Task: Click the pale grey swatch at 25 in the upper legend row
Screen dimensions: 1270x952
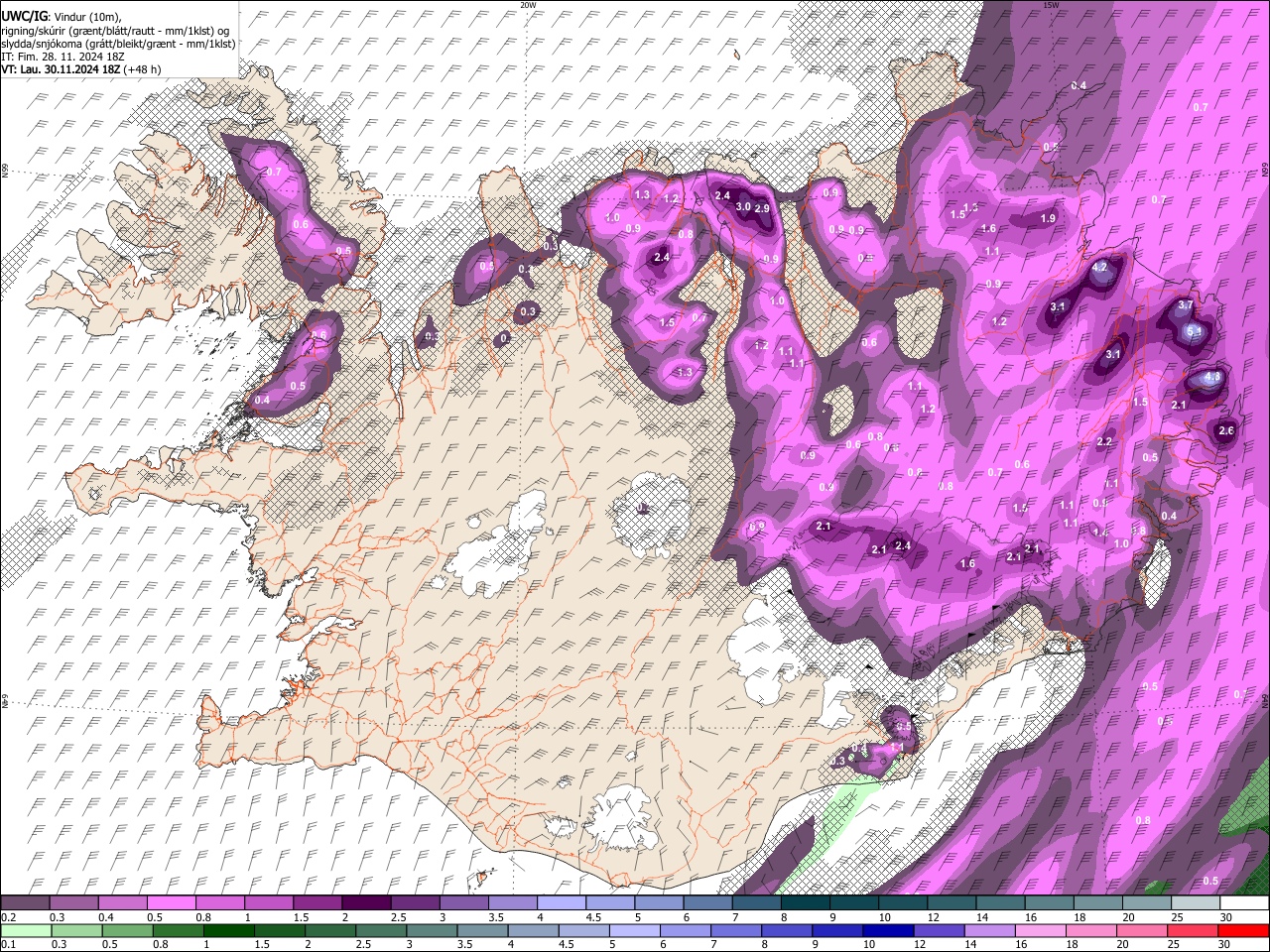Action: (1196, 903)
